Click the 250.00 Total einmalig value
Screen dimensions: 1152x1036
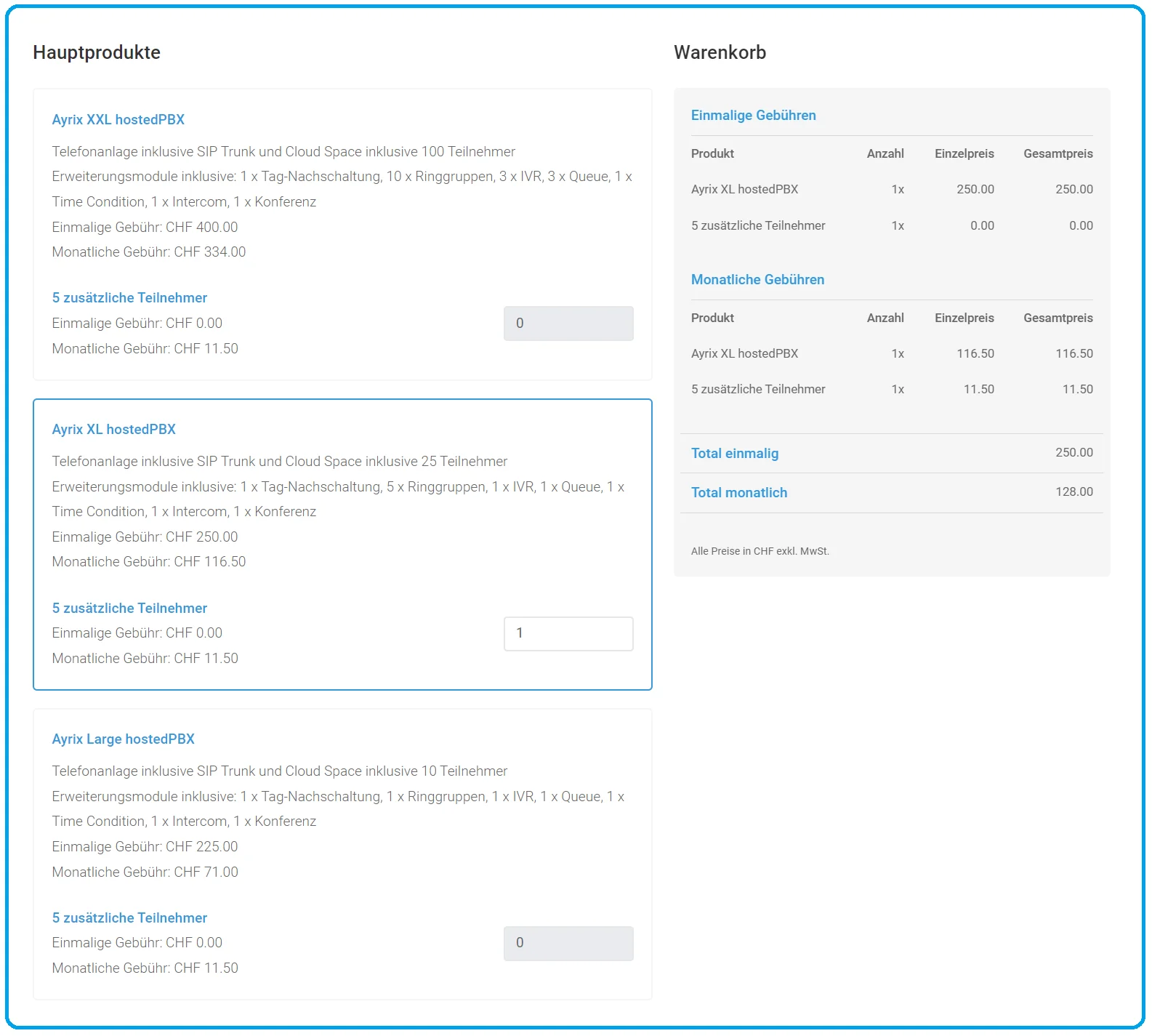(1074, 452)
